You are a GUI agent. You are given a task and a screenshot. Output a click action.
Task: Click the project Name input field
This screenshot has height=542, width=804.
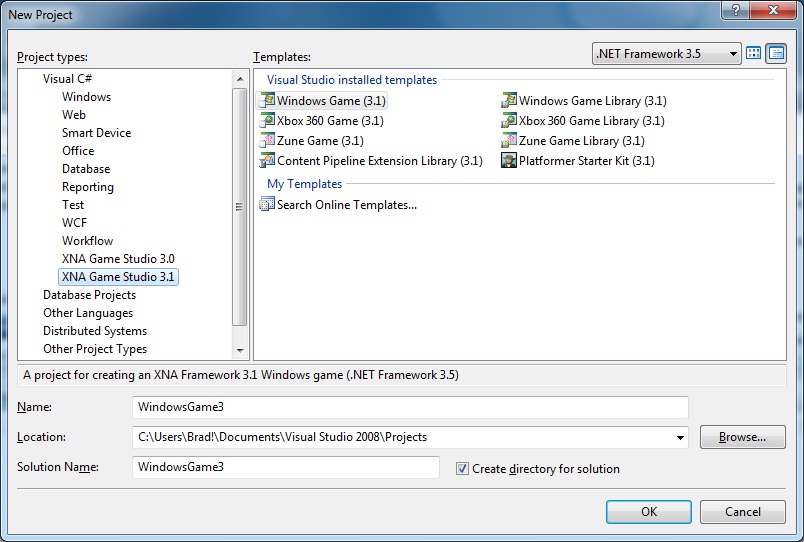pyautogui.click(x=410, y=407)
